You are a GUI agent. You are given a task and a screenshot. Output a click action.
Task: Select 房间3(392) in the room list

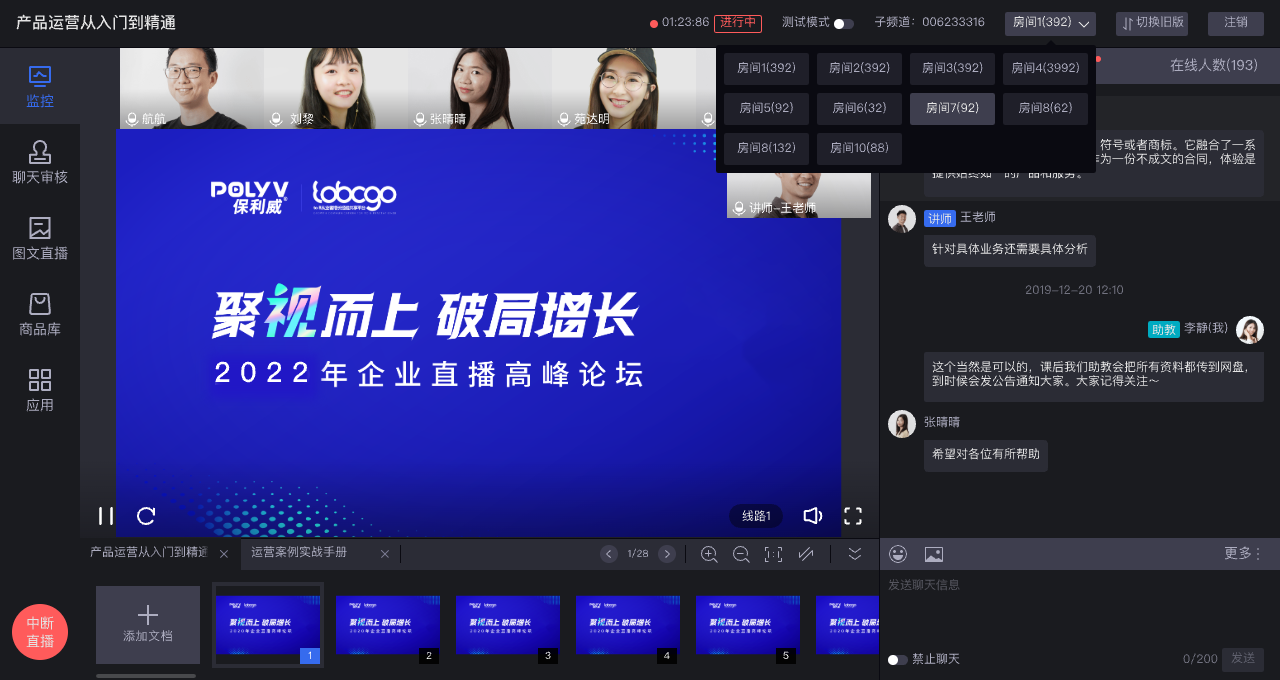[x=952, y=69]
